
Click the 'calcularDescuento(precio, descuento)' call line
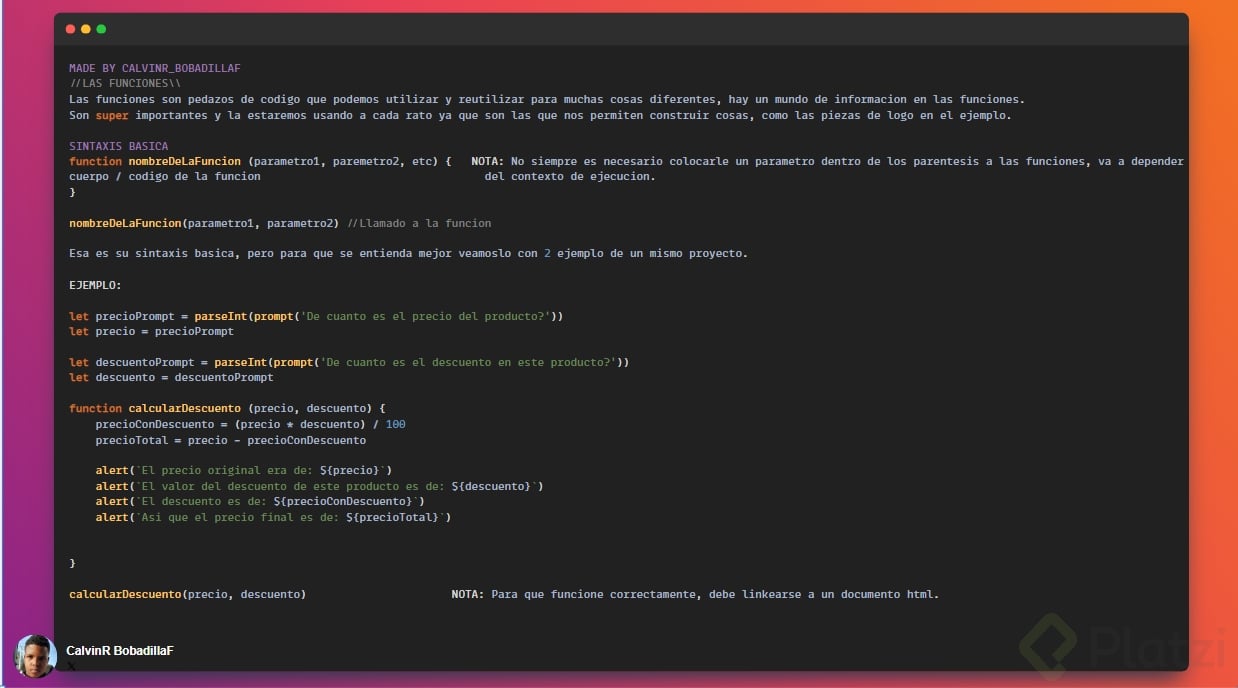[x=188, y=594]
